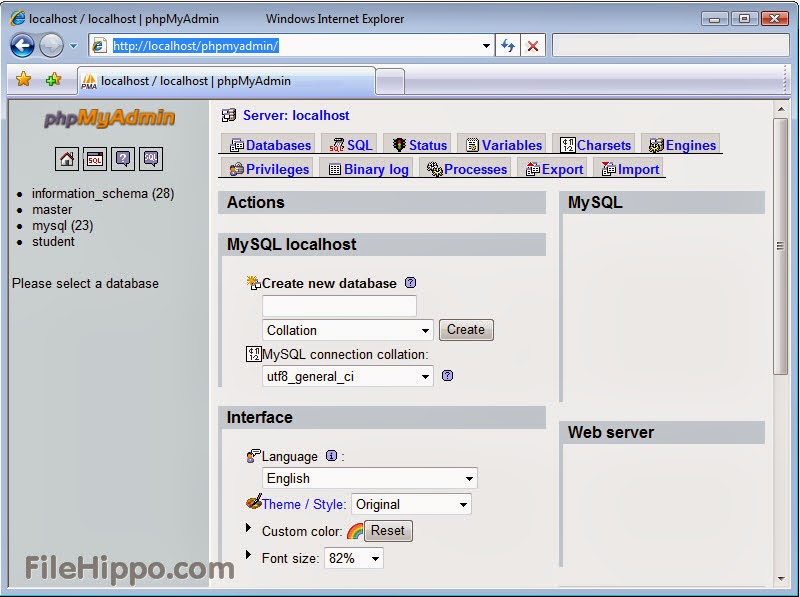Click the Reset custom color button
800x597 pixels.
[388, 531]
